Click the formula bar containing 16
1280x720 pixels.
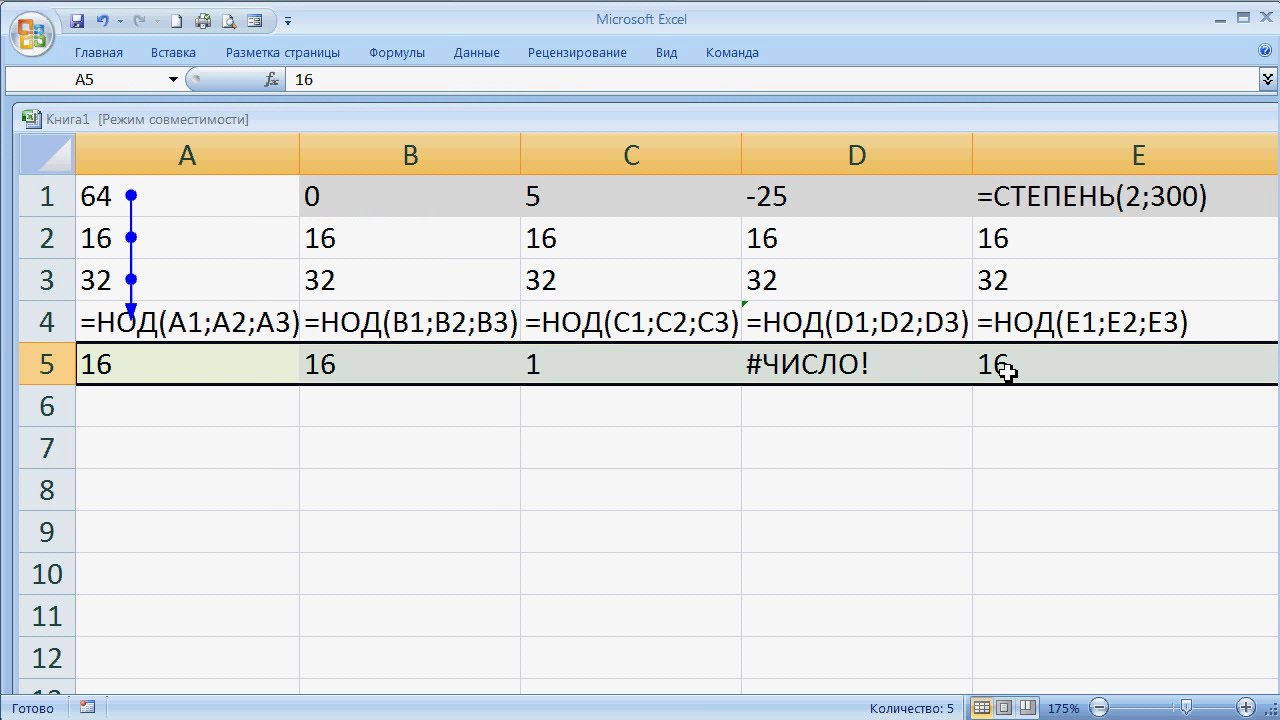[x=772, y=79]
